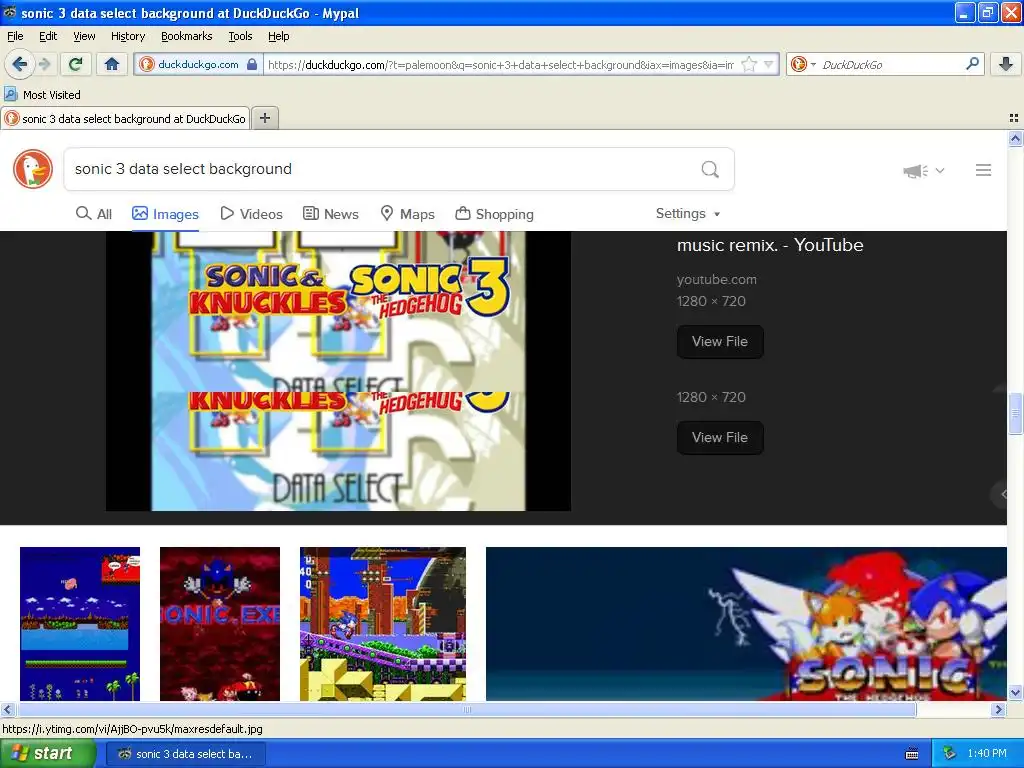Click the upper View File button
Viewport: 1024px width, 768px height.
coord(720,342)
